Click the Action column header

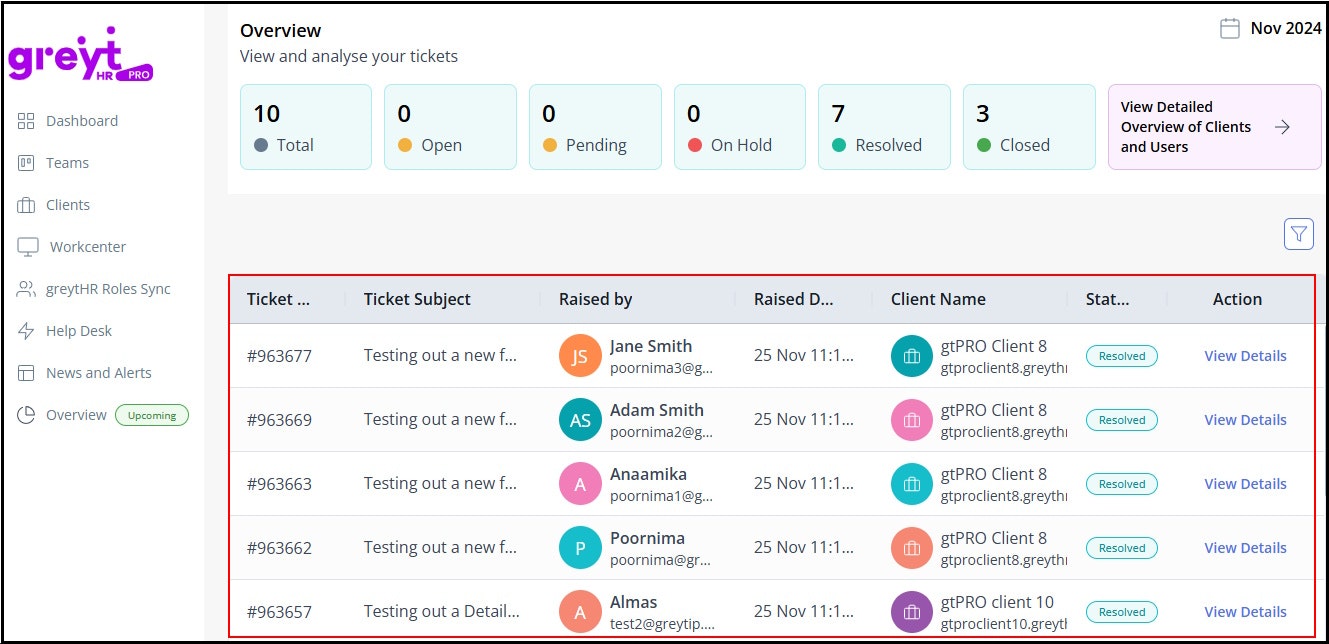click(x=1237, y=299)
